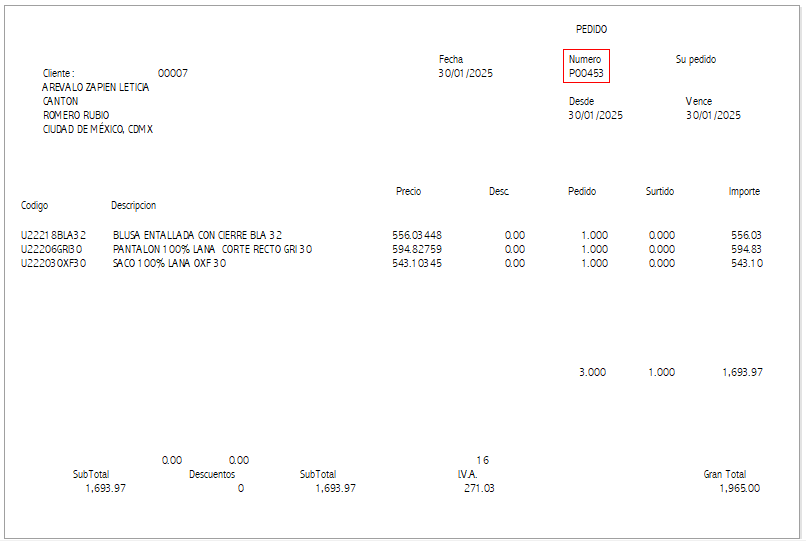
Task: Click the Descuentos value 0
Action: (241, 488)
